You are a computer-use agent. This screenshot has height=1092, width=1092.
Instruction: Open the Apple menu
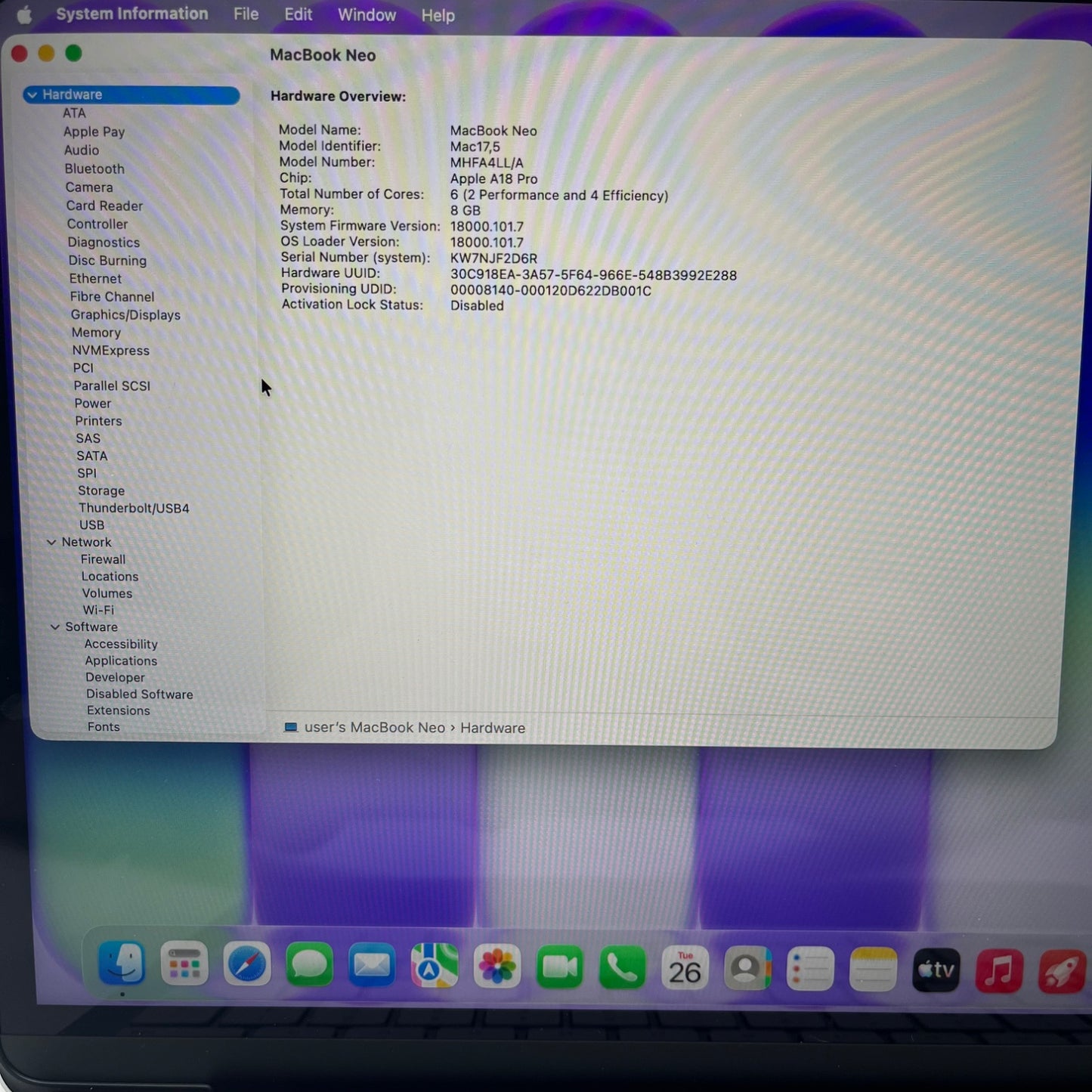pyautogui.click(x=24, y=14)
